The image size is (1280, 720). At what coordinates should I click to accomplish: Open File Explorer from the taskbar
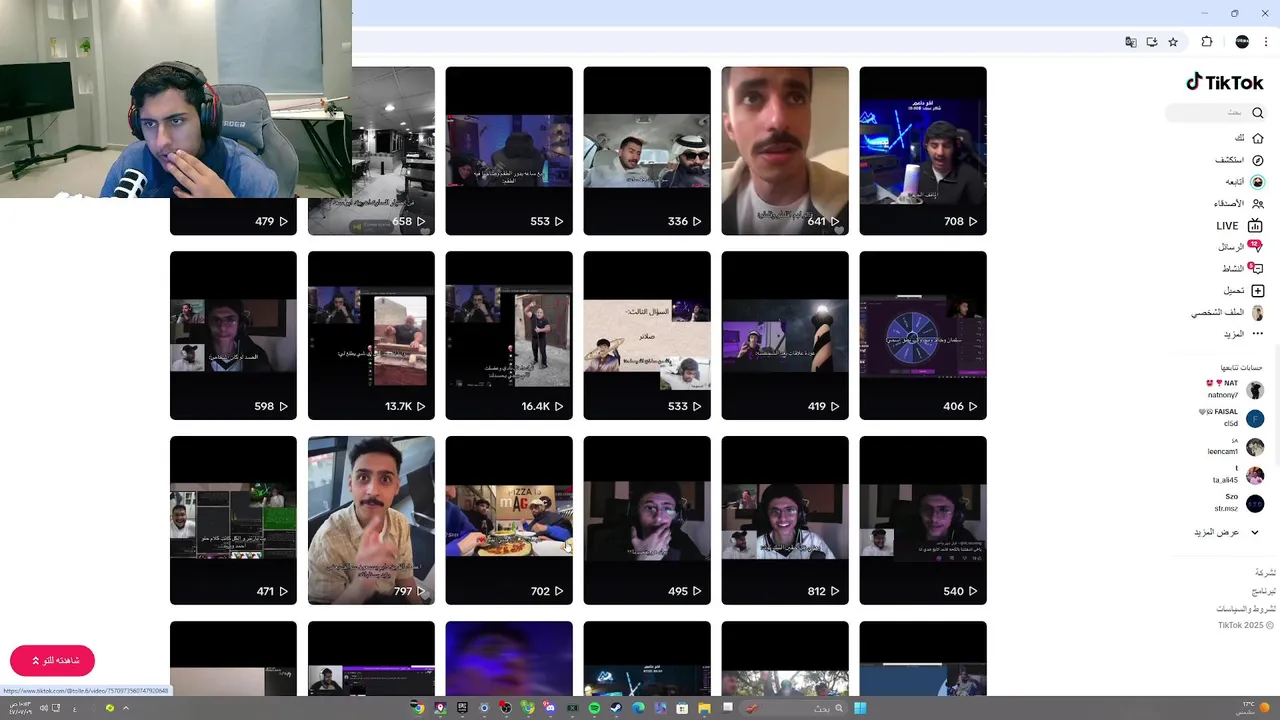[x=704, y=708]
